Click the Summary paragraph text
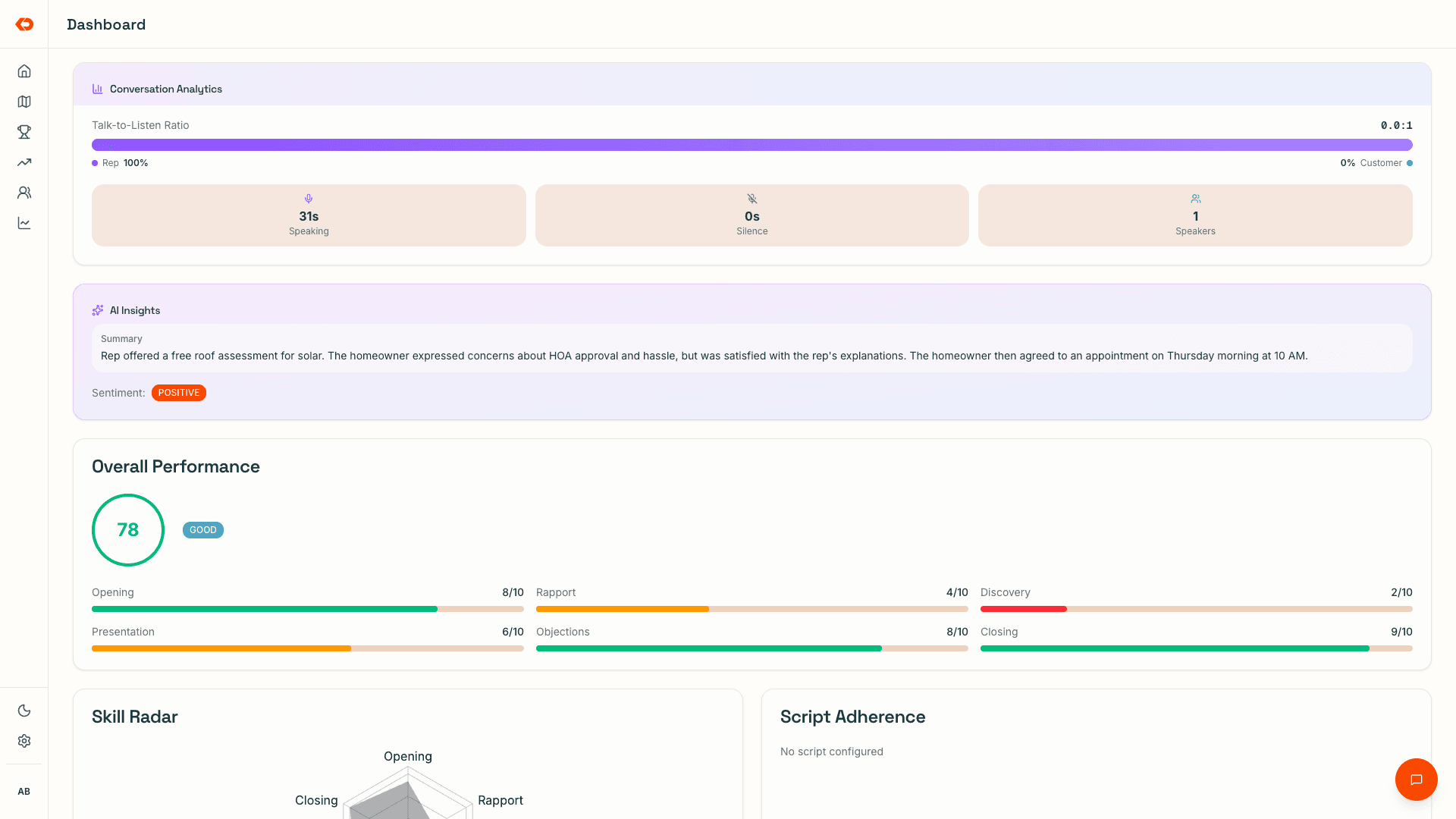 (x=704, y=356)
